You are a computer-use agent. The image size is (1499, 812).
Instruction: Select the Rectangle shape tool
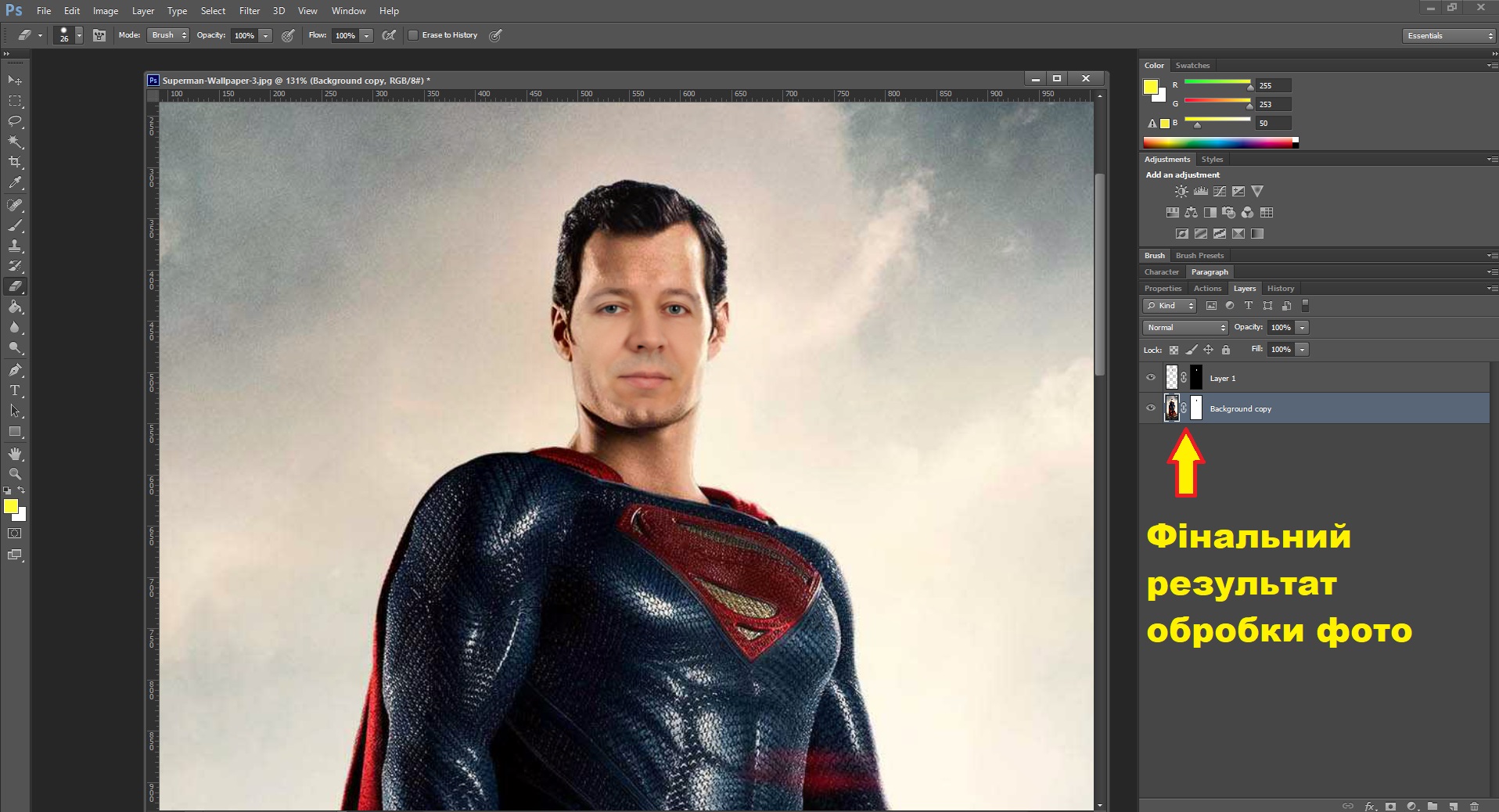tap(15, 432)
